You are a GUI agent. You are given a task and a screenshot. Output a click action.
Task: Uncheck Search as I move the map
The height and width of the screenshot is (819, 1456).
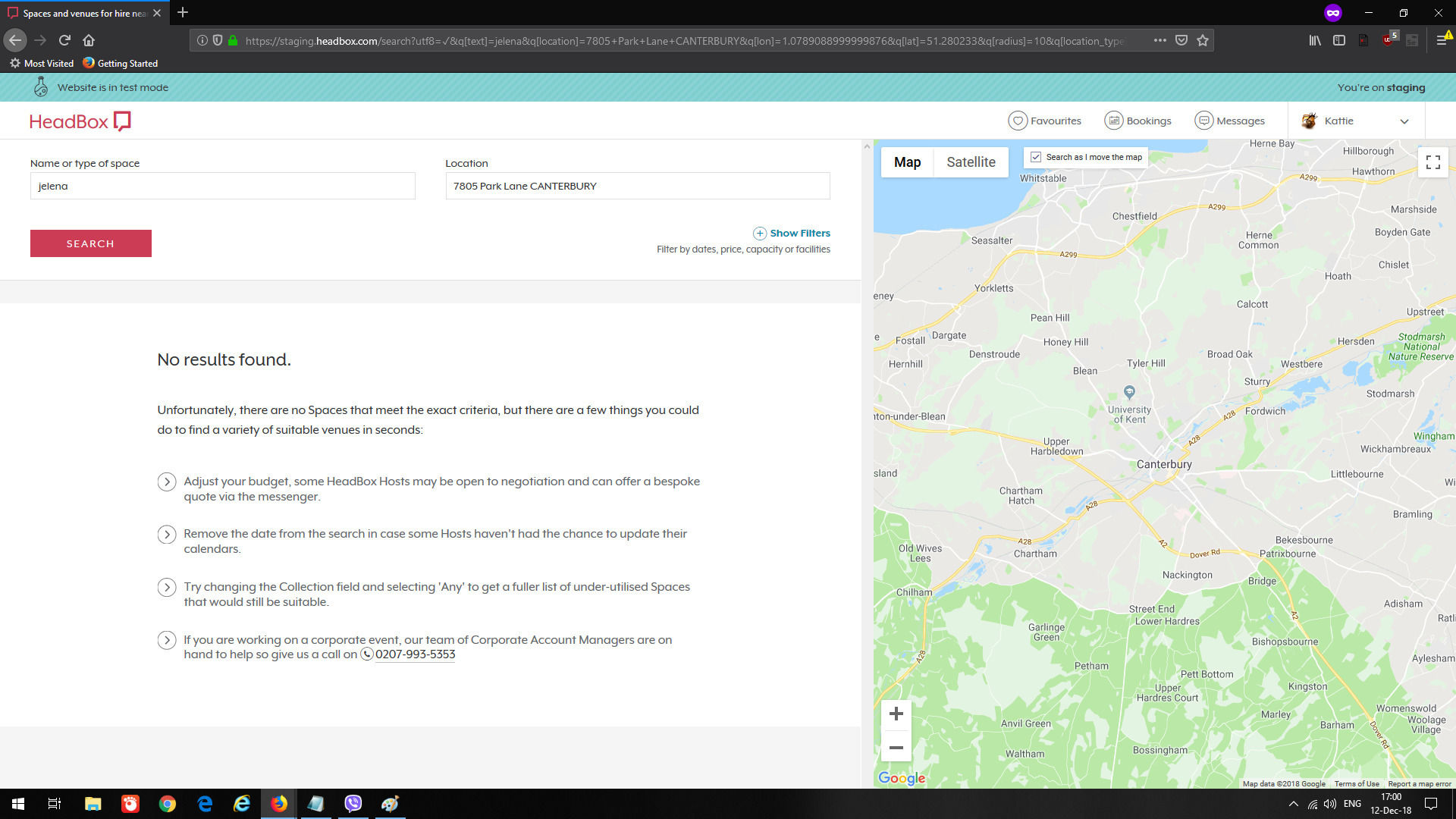tap(1036, 157)
